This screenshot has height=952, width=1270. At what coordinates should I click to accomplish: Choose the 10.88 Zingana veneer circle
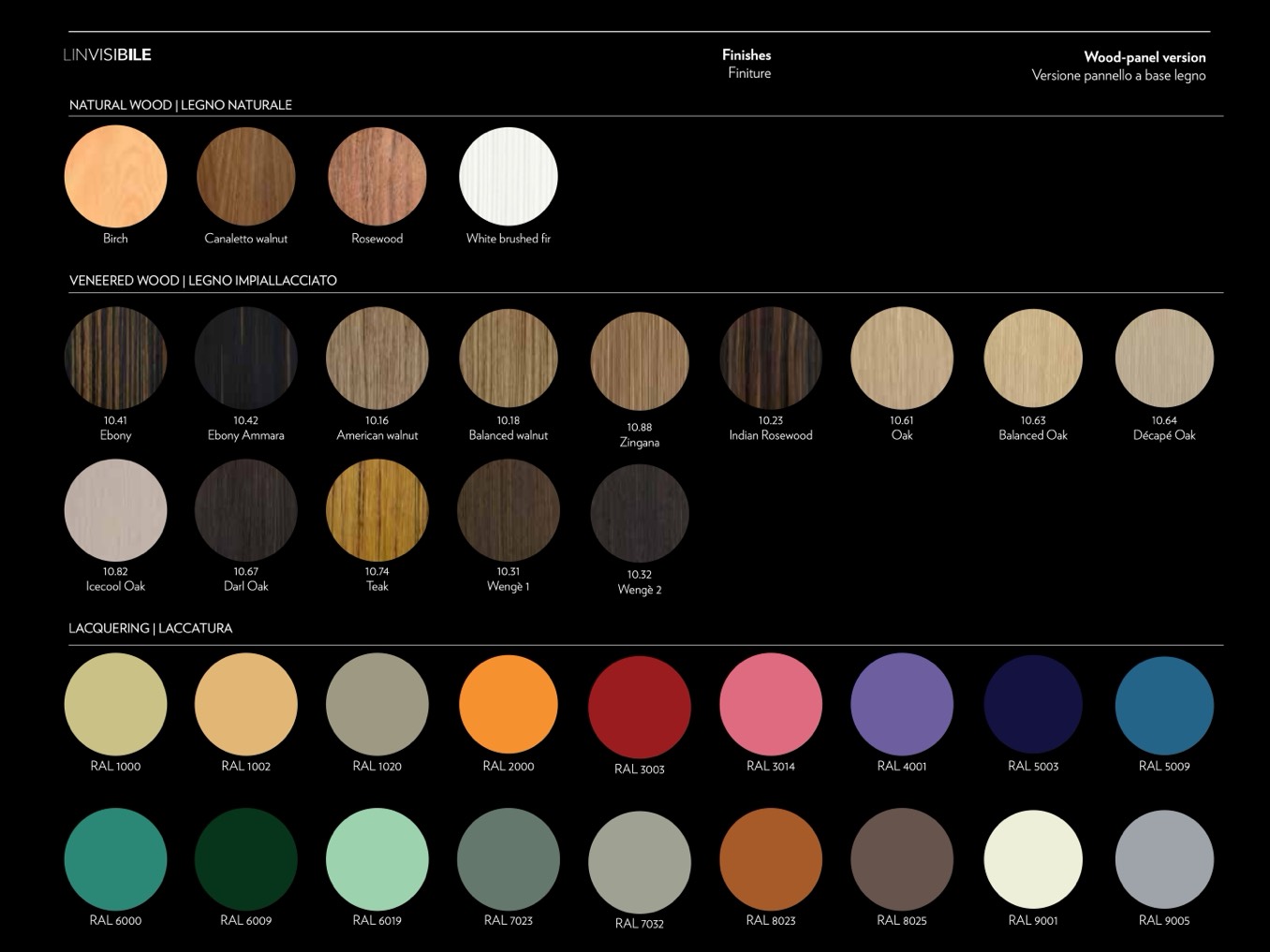639,361
